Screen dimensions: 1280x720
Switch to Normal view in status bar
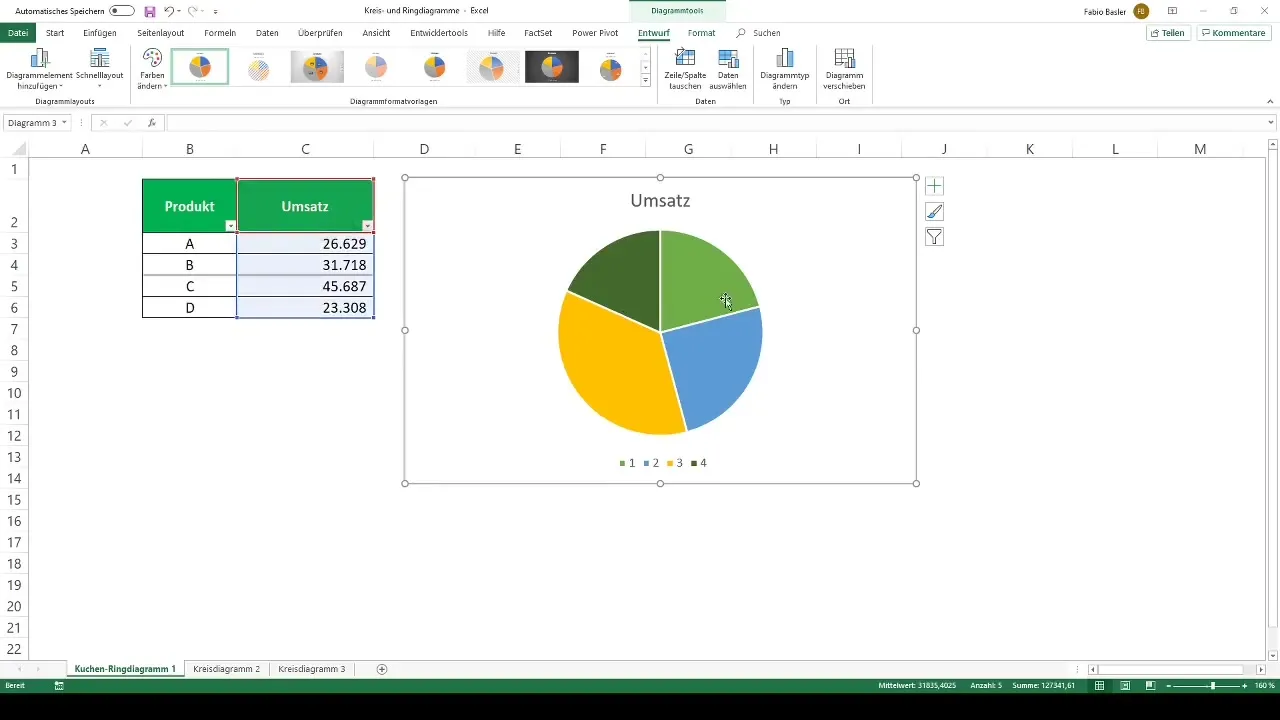pyautogui.click(x=1100, y=686)
